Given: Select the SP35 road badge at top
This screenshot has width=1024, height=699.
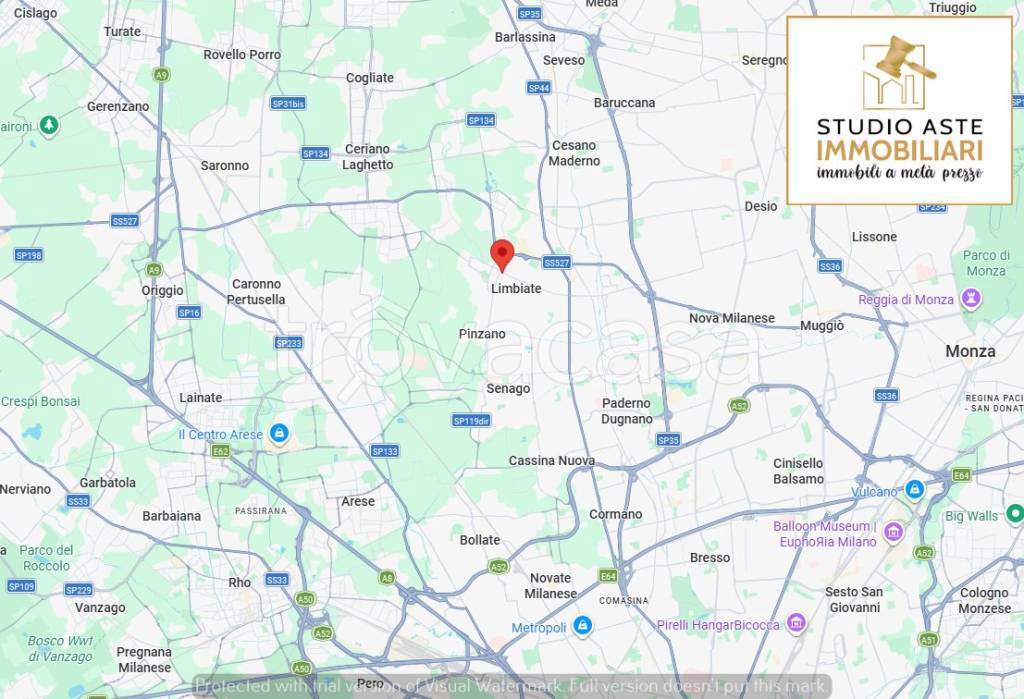Looking at the screenshot, I should tap(529, 13).
